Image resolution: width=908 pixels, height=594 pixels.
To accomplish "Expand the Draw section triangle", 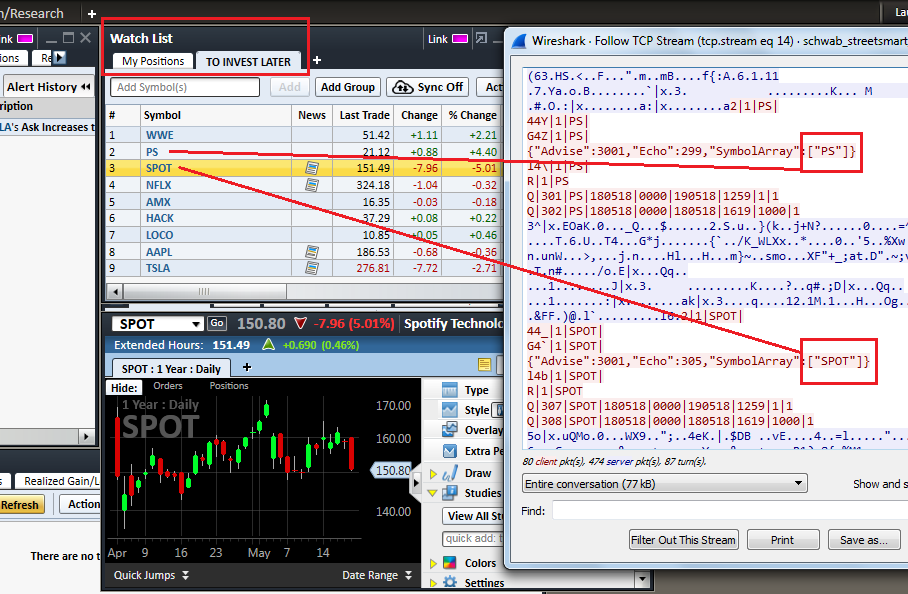I will pos(433,474).
